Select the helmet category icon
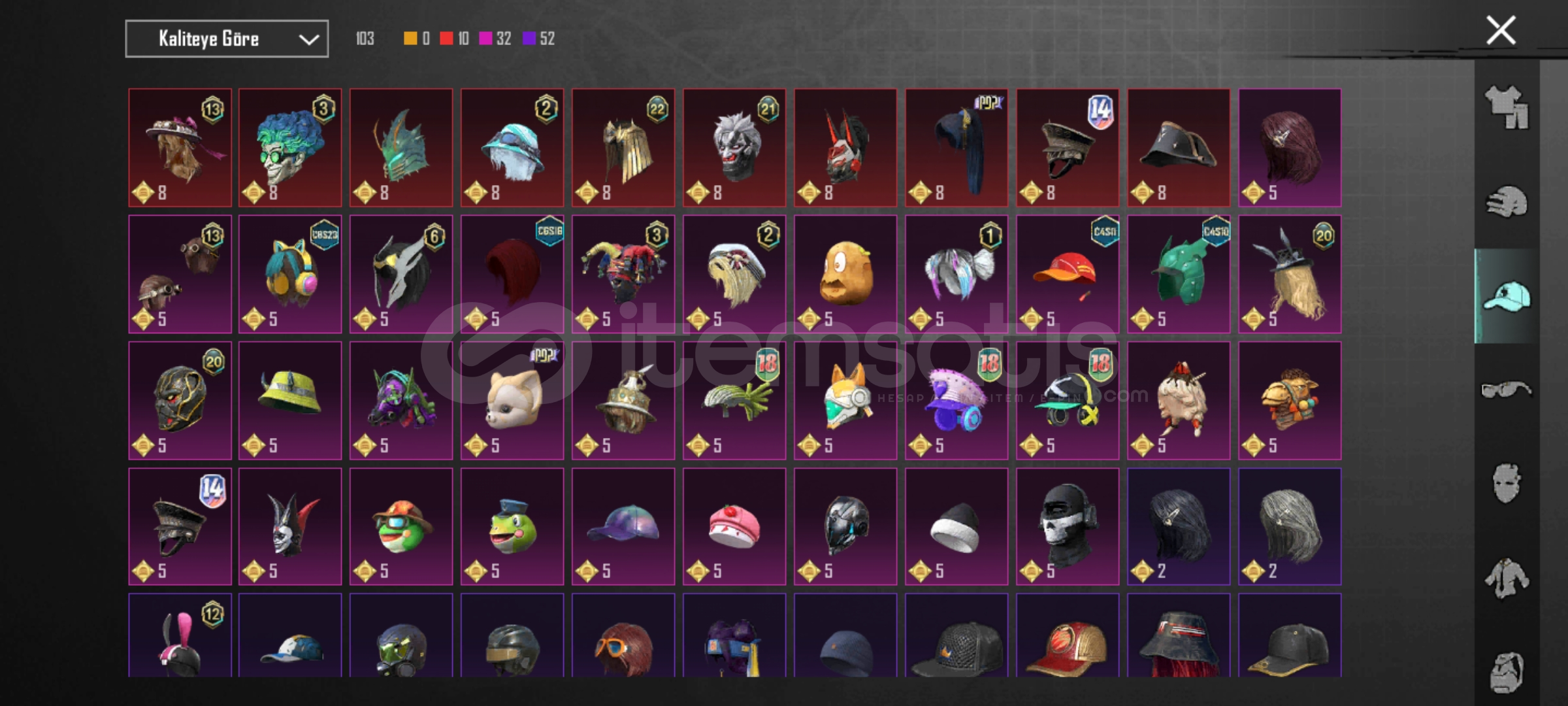This screenshot has width=1568, height=706. click(x=1507, y=202)
